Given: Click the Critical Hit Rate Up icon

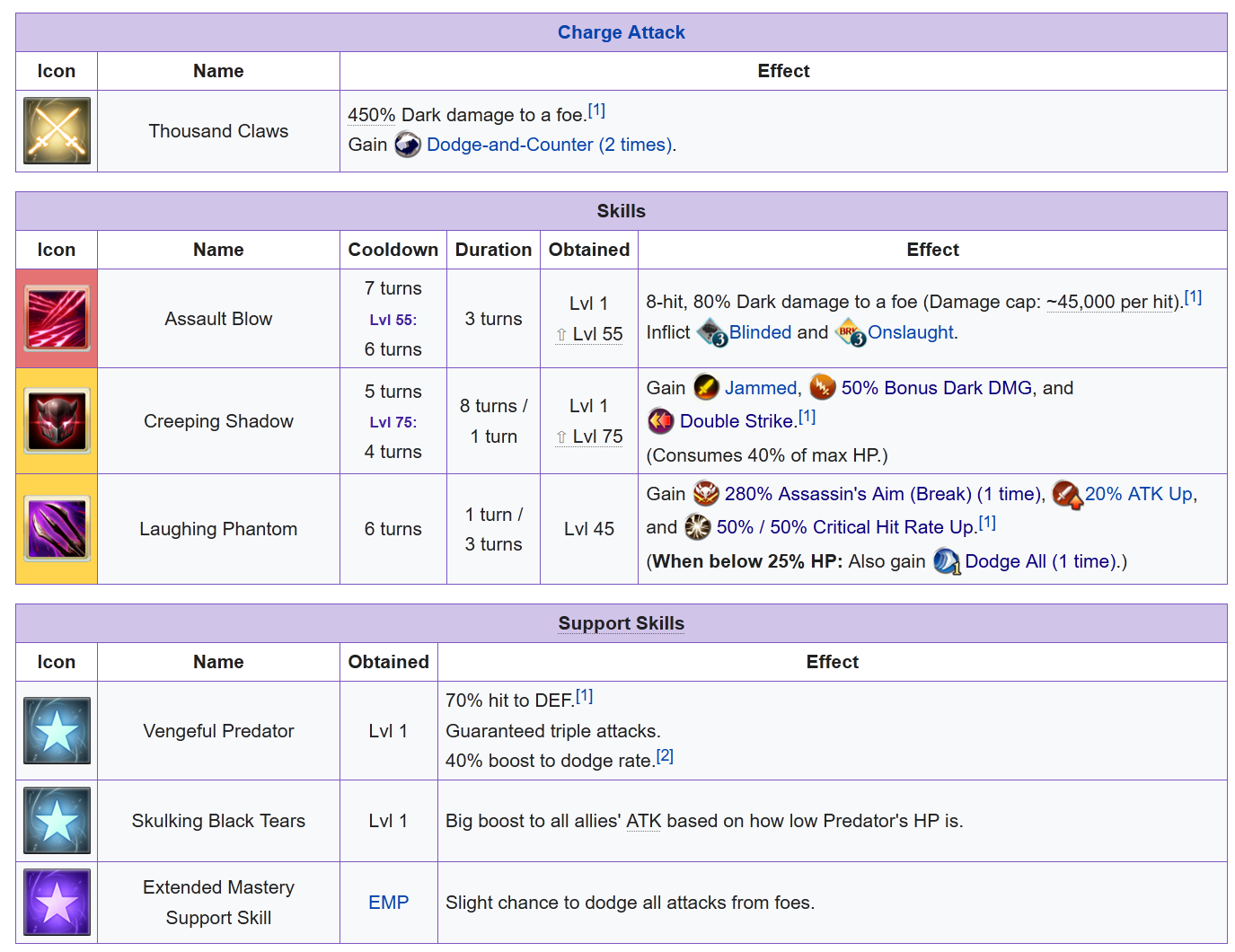Looking at the screenshot, I should 698,526.
